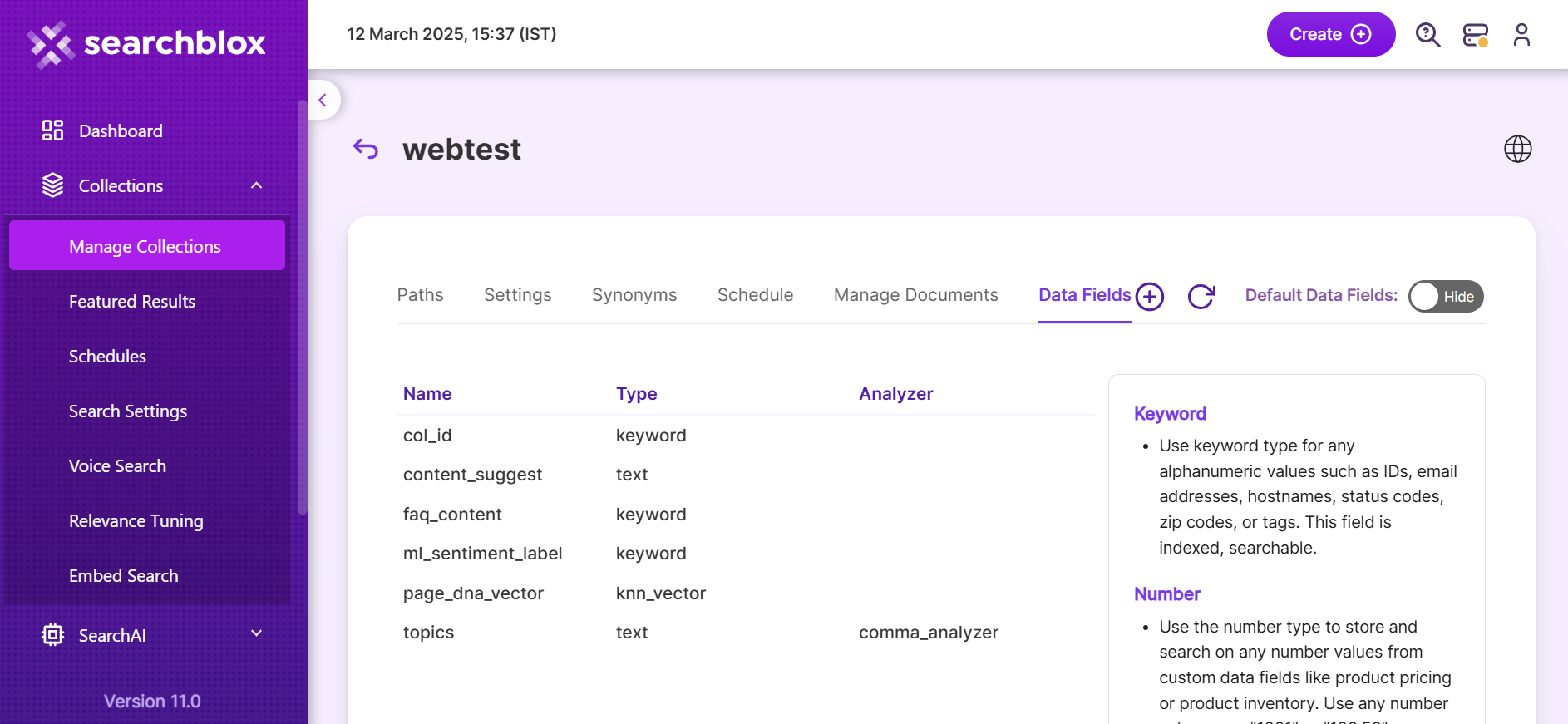The width and height of the screenshot is (1568, 724).
Task: Open Voice Search in sidebar
Action: point(117,466)
